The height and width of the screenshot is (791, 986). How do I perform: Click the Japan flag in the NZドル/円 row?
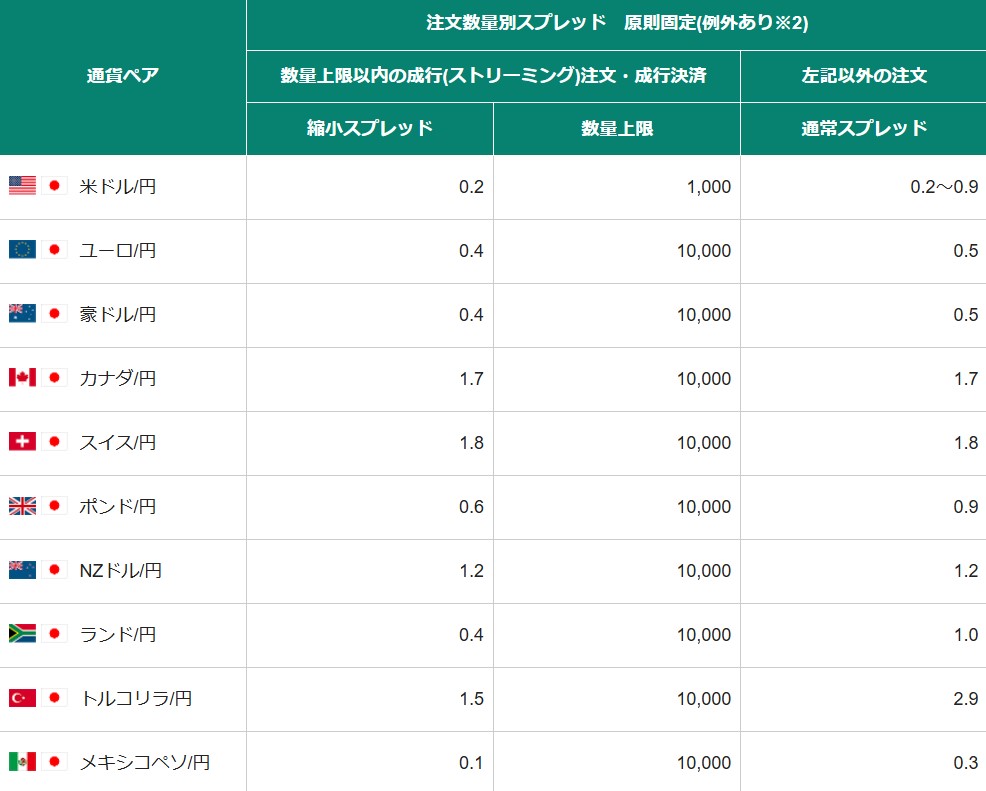click(x=55, y=570)
